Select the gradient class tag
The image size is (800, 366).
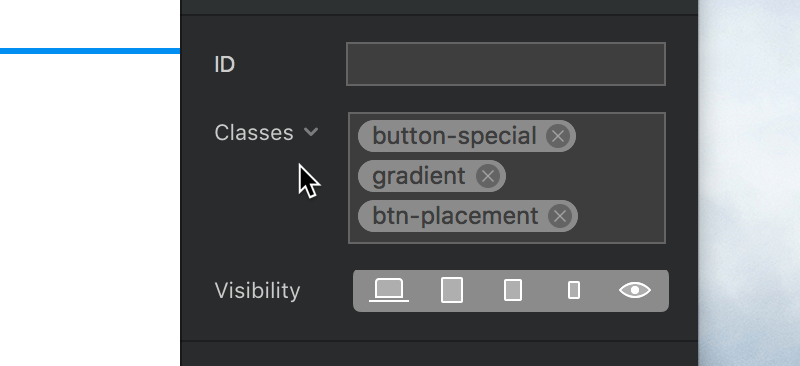point(418,177)
